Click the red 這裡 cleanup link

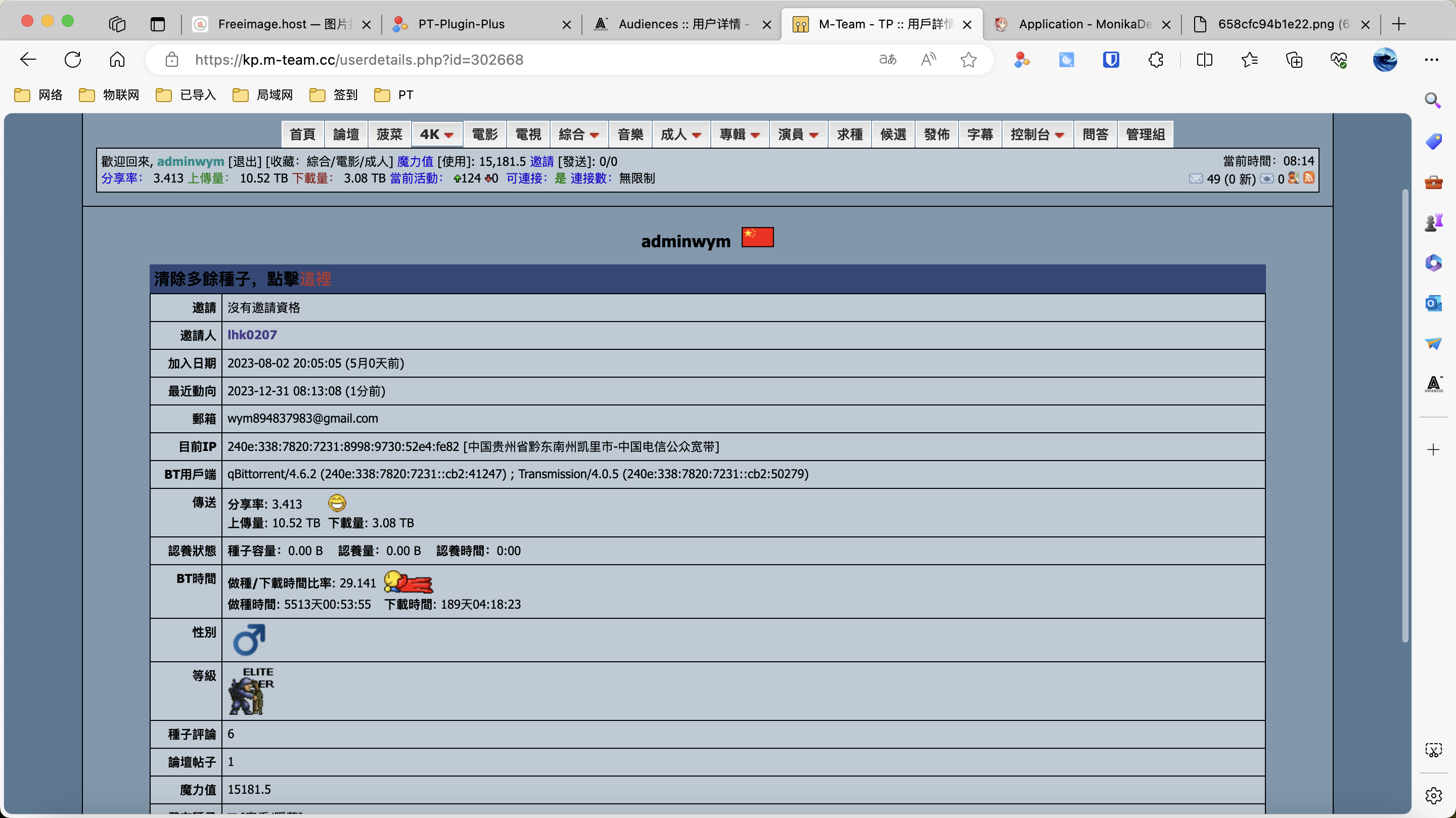315,279
